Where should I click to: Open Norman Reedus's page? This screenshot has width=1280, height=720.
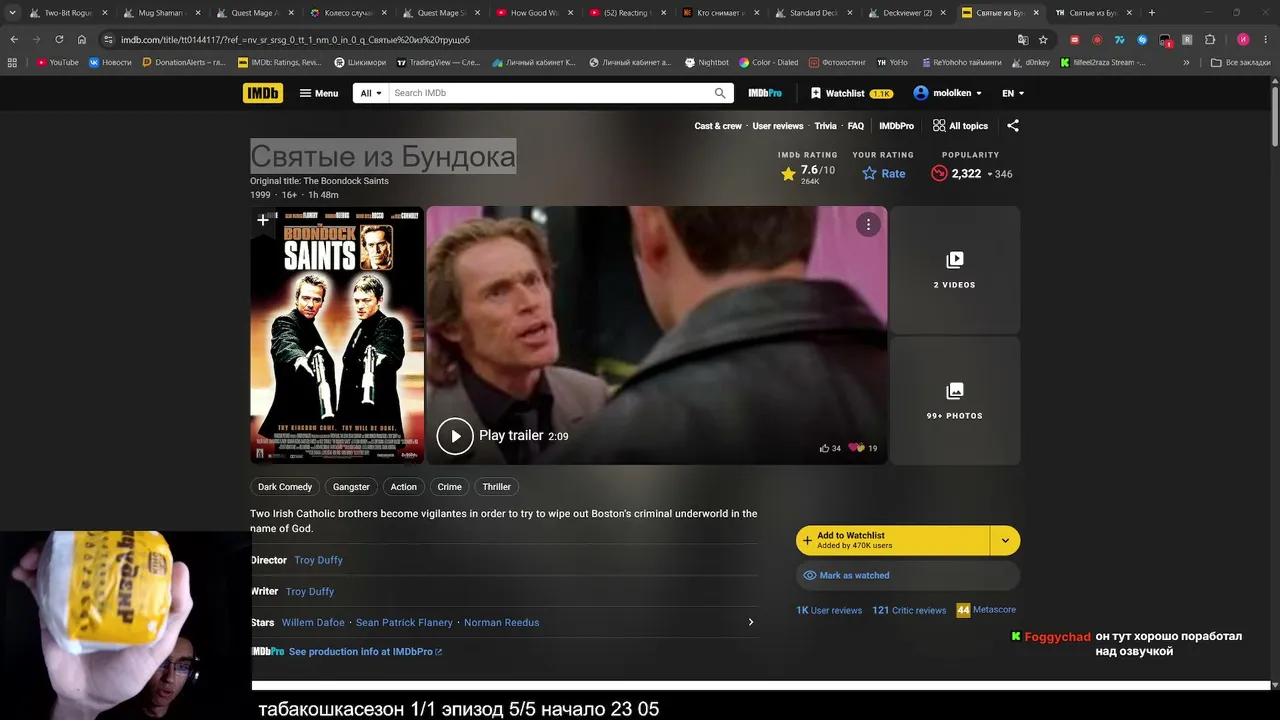501,622
